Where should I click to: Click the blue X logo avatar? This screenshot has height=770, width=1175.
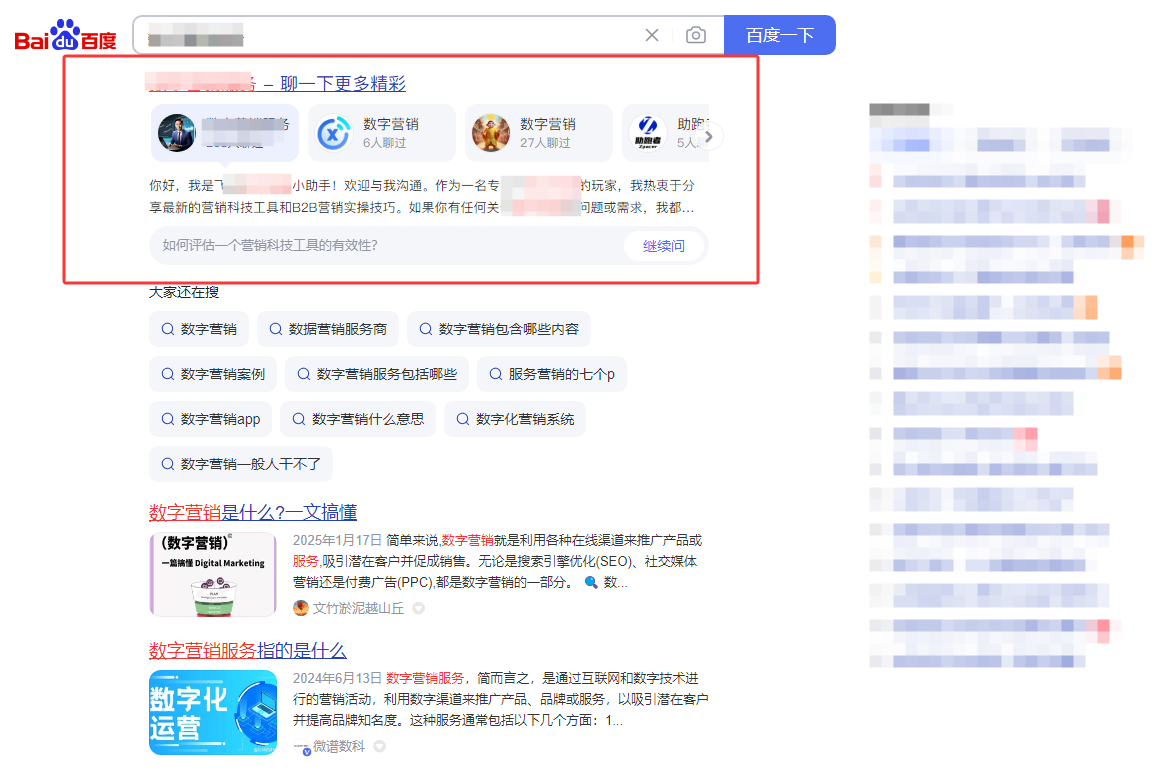(333, 133)
